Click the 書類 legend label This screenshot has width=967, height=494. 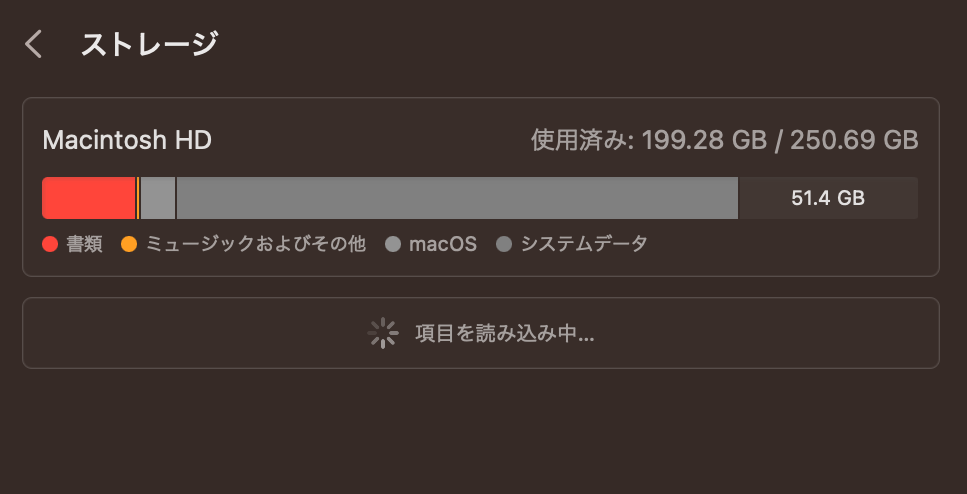tap(85, 244)
